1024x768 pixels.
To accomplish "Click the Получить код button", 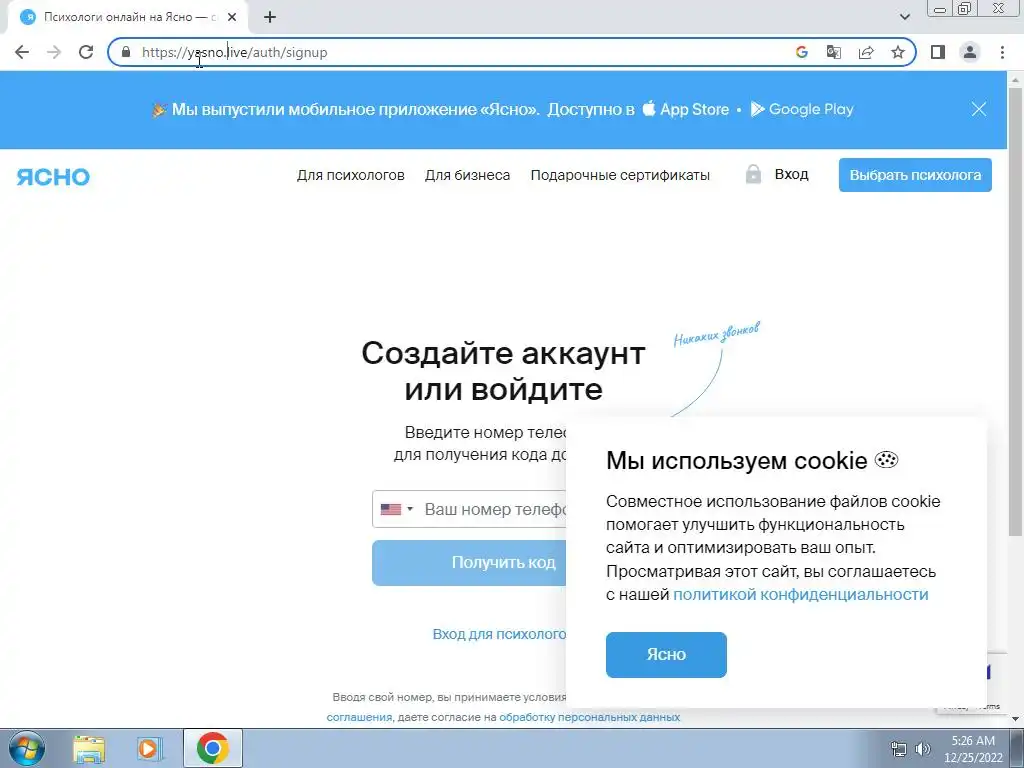I will point(470,563).
